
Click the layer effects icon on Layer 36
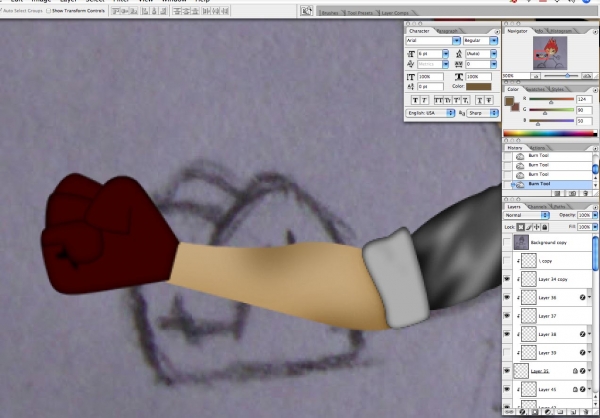coord(583,297)
